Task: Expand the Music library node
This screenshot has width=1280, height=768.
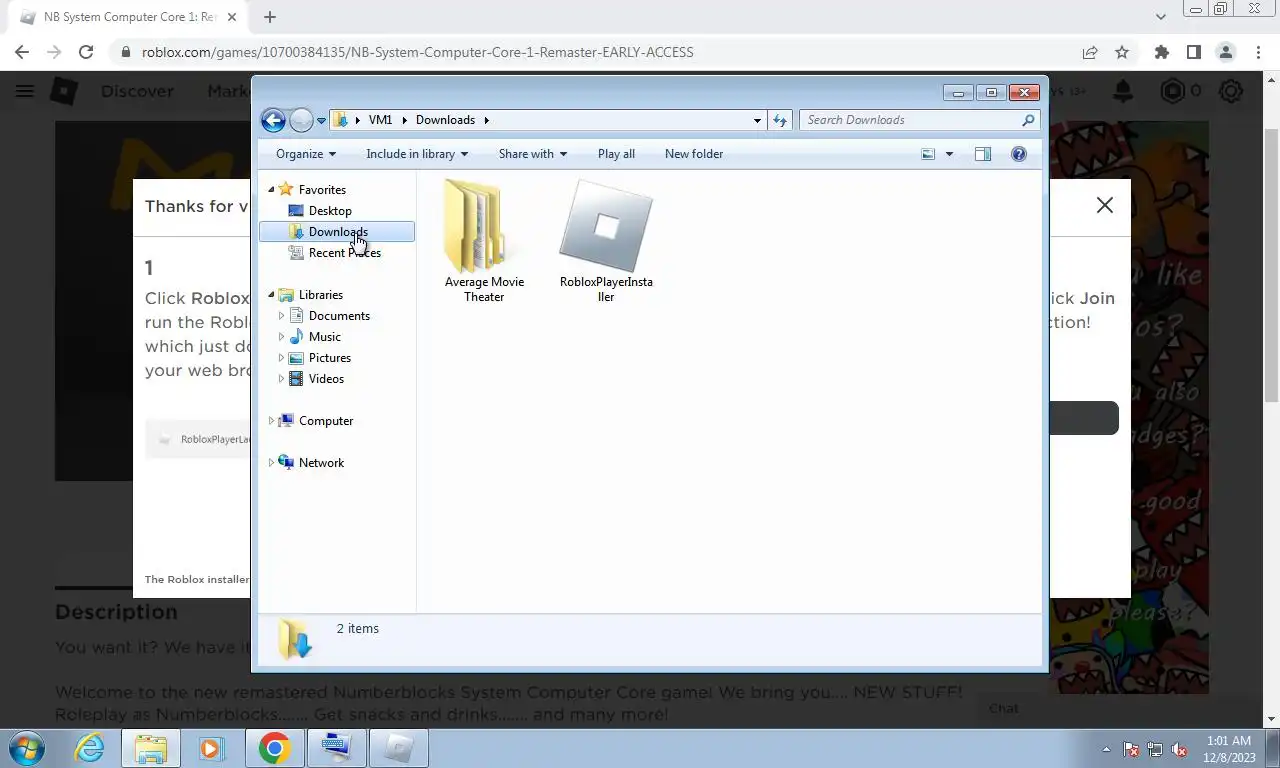Action: coord(281,337)
